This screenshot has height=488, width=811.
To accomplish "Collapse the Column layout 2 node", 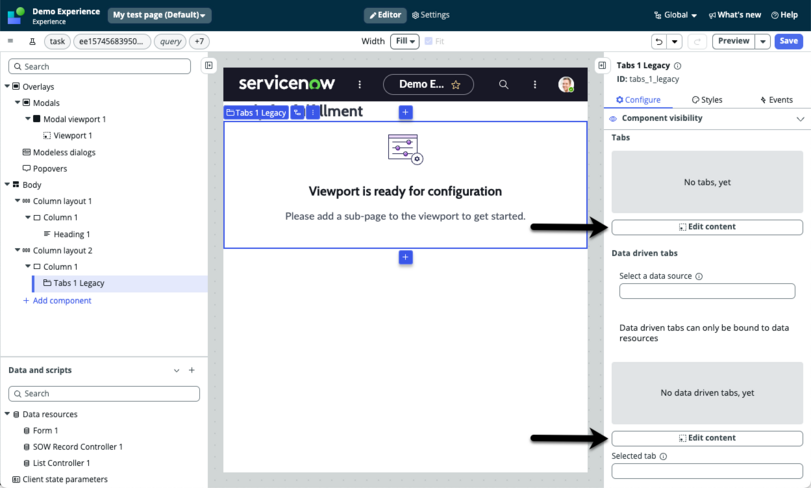I will 18,250.
